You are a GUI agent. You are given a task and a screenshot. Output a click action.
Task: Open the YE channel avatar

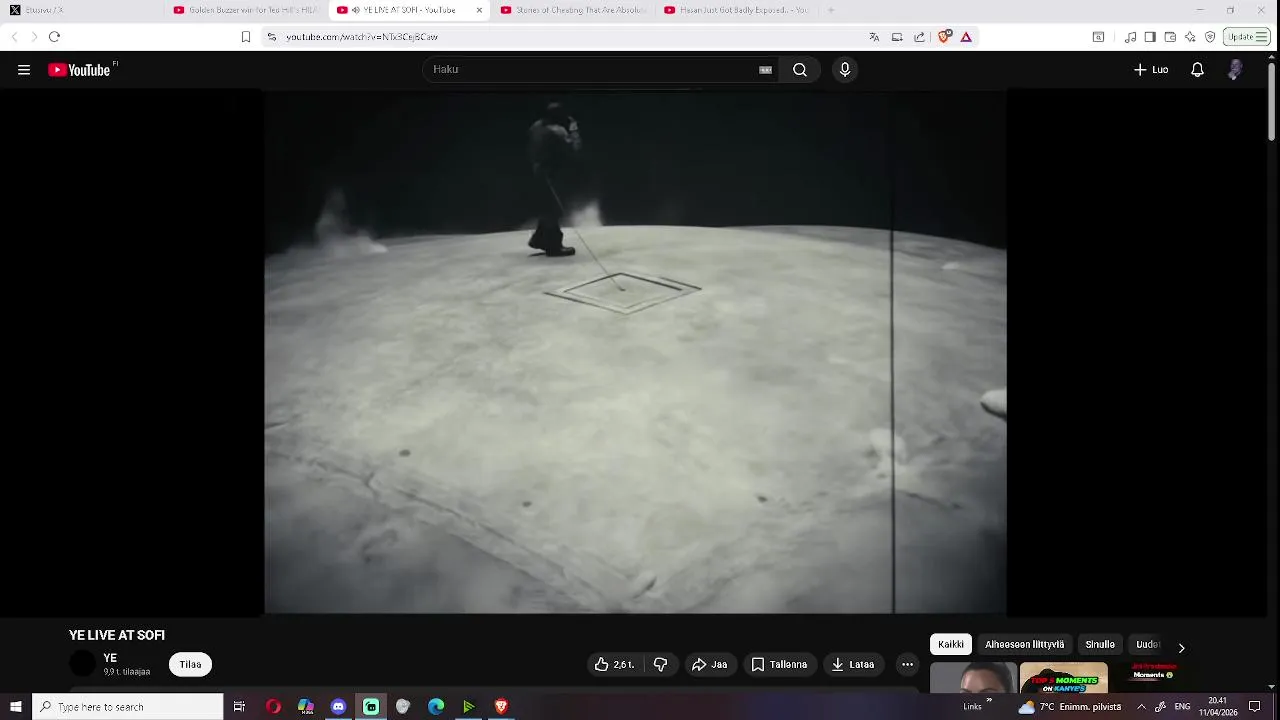pos(83,663)
